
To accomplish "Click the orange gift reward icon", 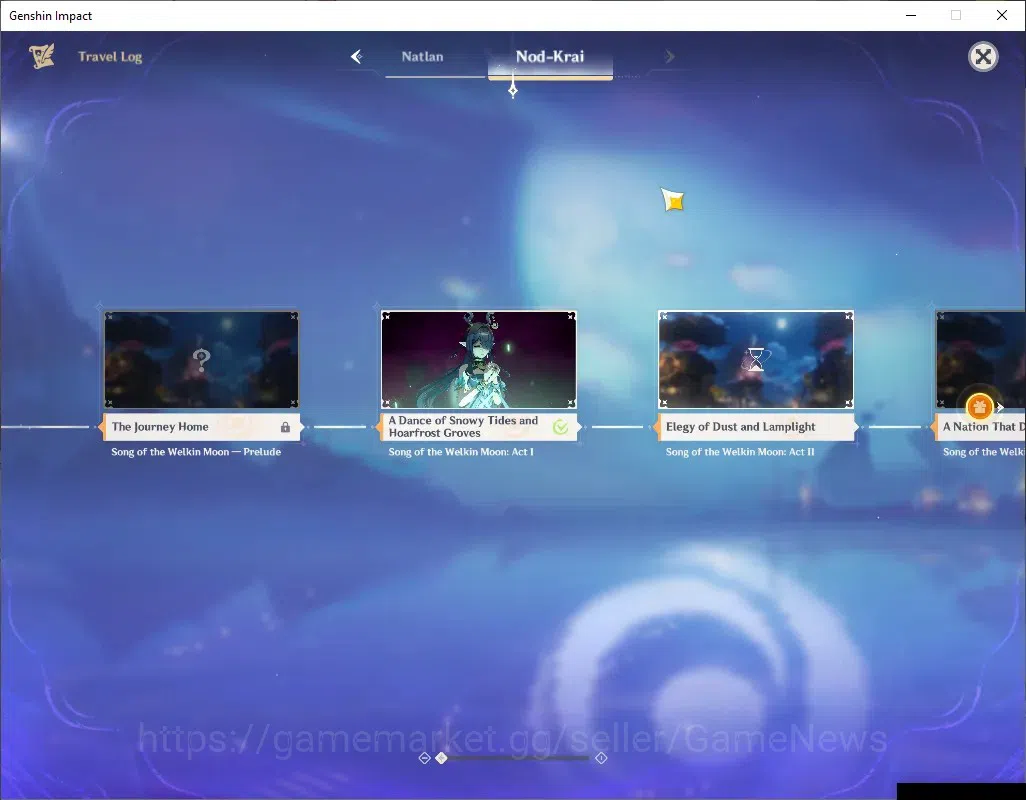I will click(x=980, y=407).
